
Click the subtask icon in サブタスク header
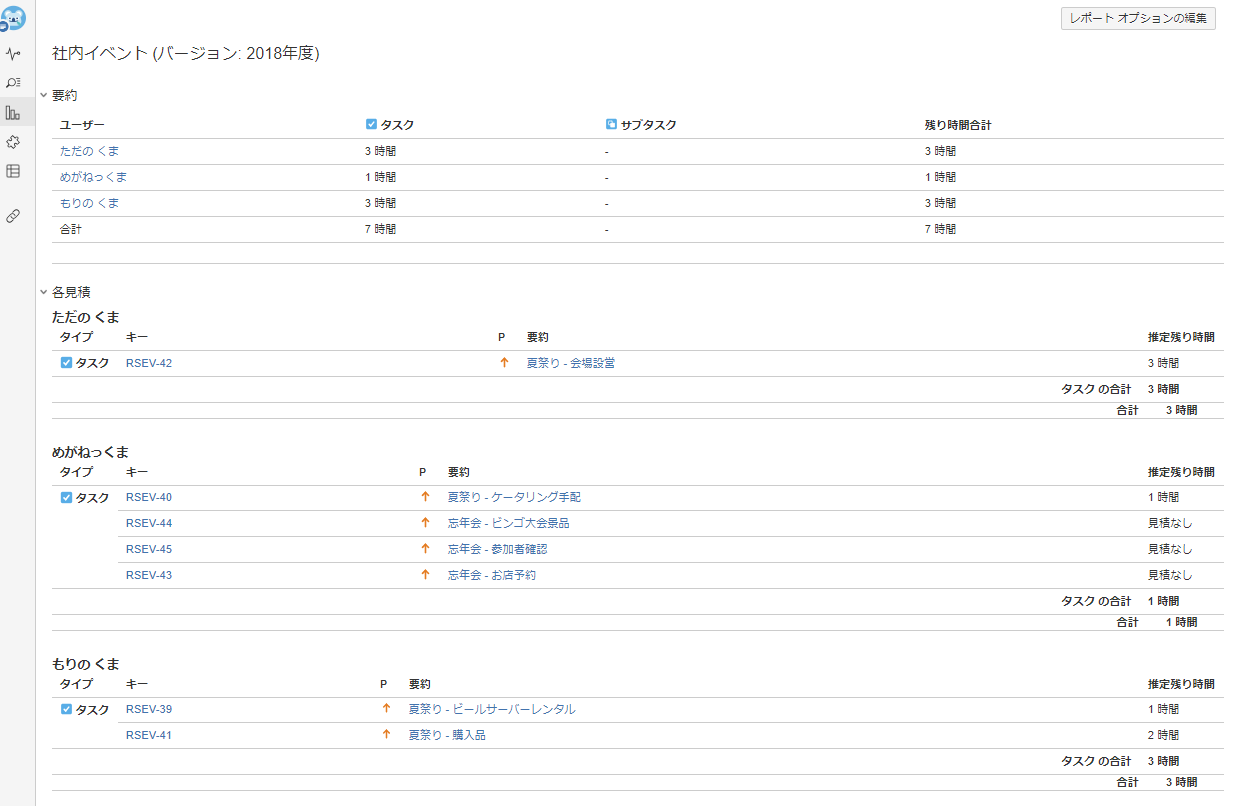click(x=611, y=125)
